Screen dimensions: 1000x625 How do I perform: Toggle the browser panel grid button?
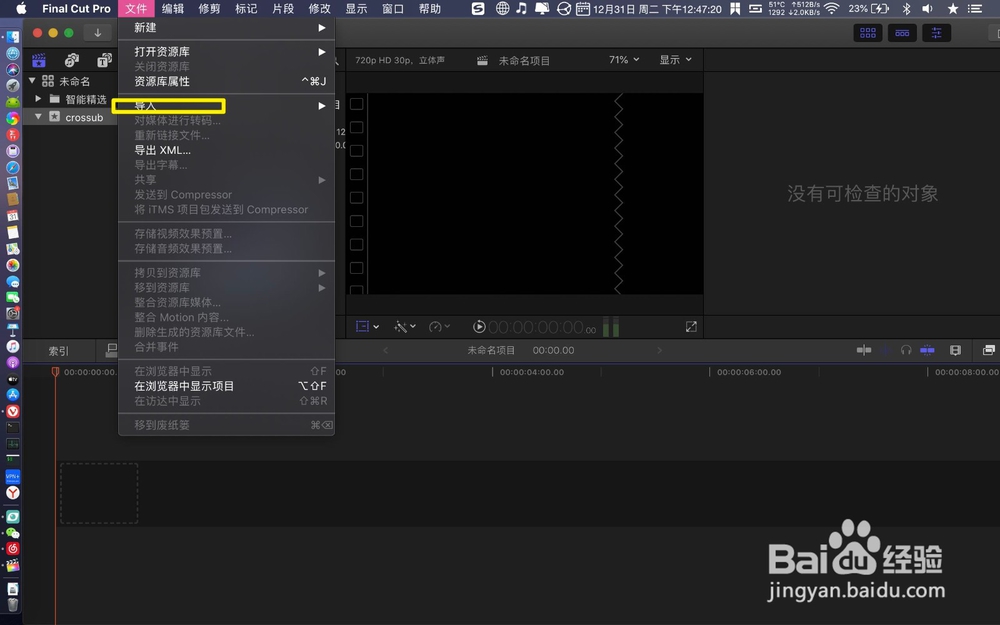click(868, 33)
